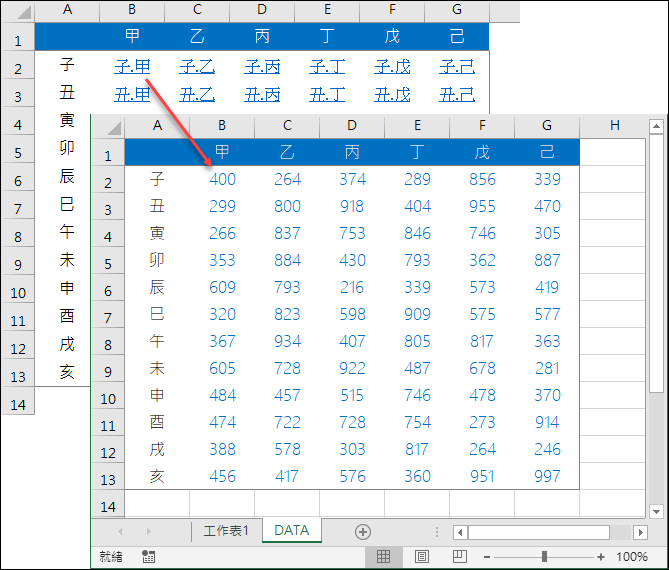Click the 就緒 status text
669x570 pixels.
coord(111,556)
